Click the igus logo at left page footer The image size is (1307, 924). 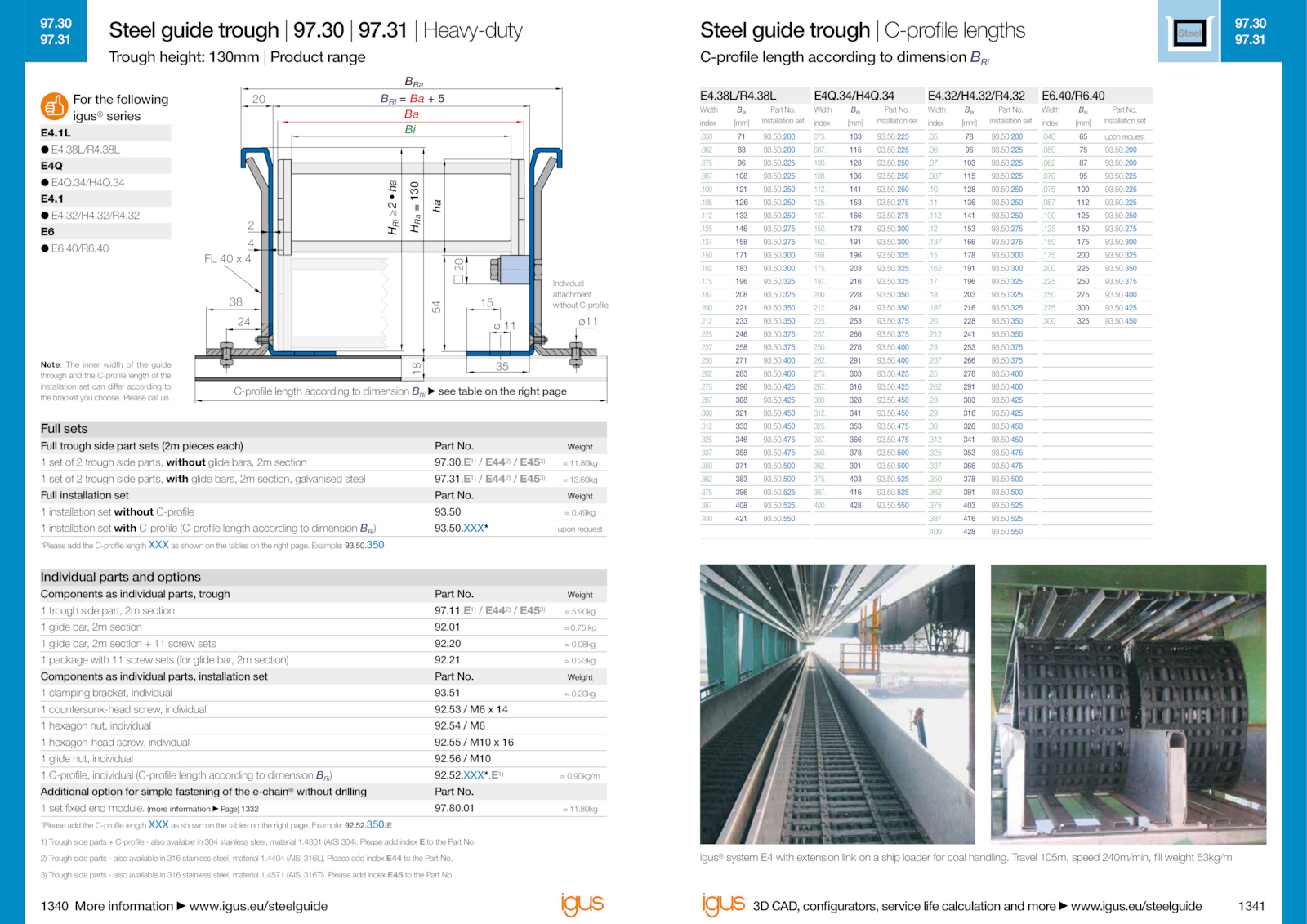582,904
